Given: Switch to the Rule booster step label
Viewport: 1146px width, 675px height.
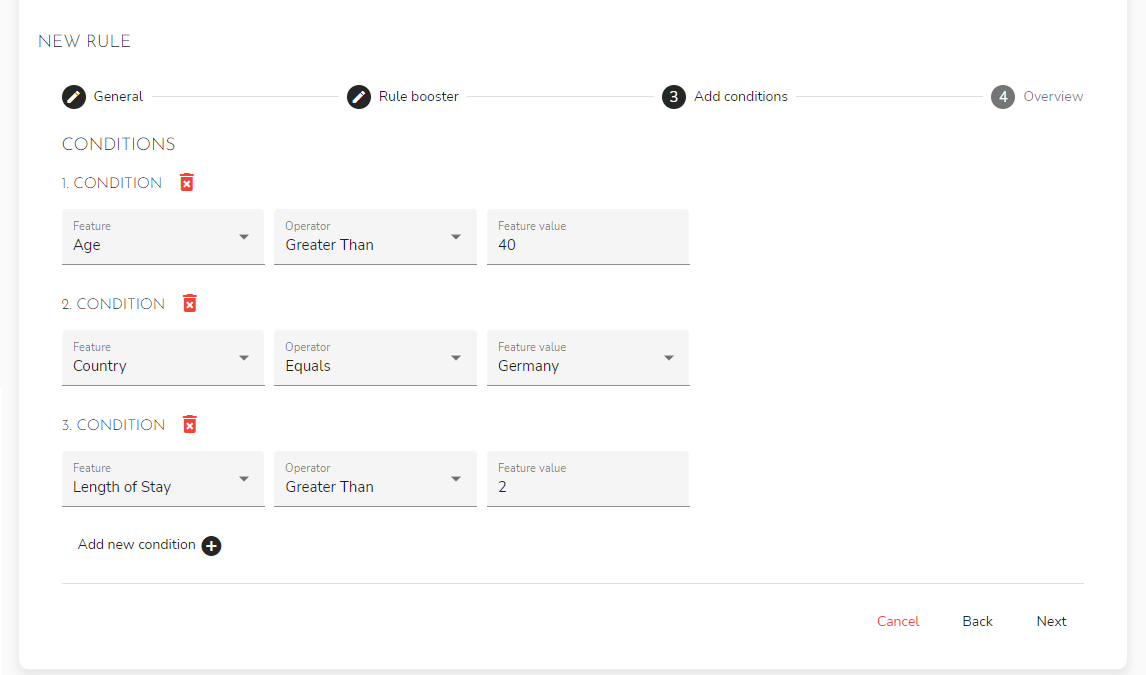Looking at the screenshot, I should [418, 97].
